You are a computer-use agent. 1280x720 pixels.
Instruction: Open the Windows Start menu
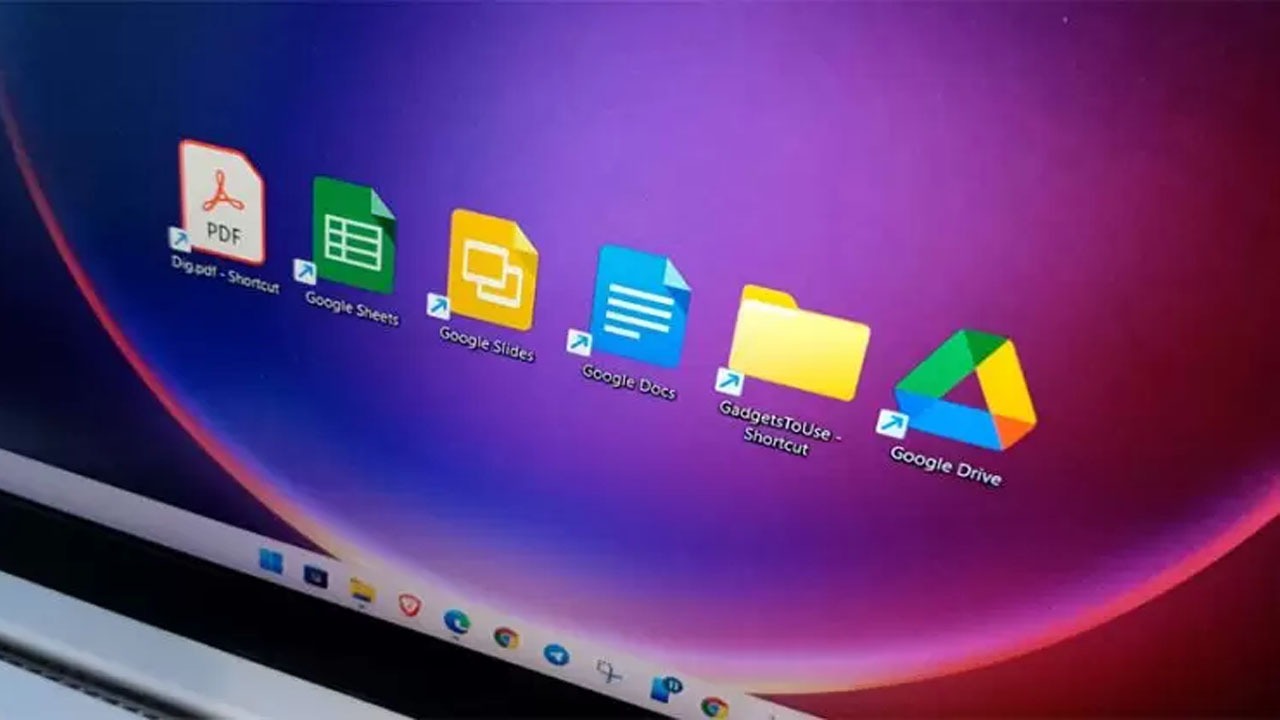pos(270,561)
